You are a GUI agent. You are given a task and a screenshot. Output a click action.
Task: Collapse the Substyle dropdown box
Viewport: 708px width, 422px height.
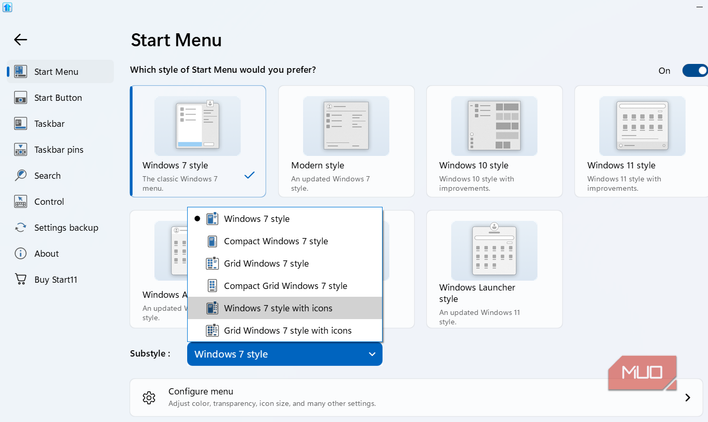pyautogui.click(x=284, y=354)
